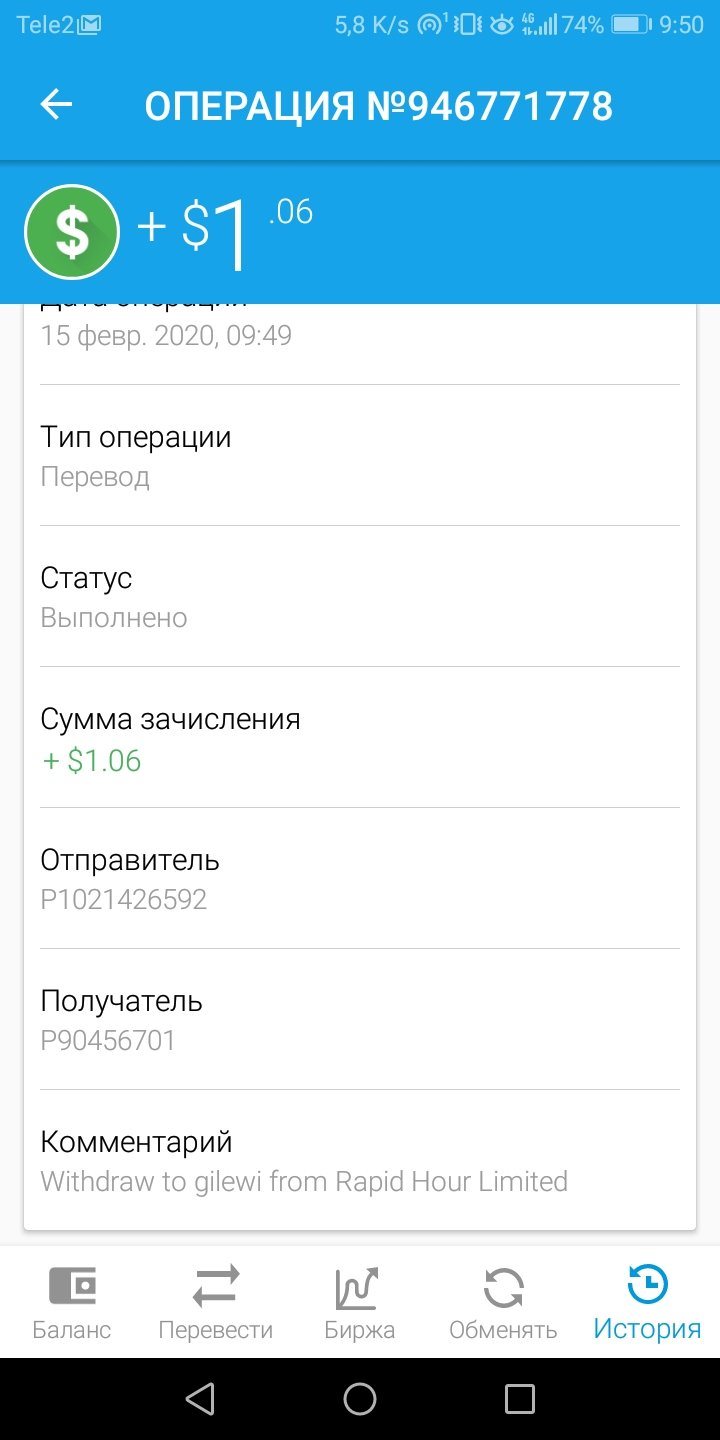720x1440 pixels.
Task: Switch to the Баланс tab label
Action: [x=72, y=1331]
